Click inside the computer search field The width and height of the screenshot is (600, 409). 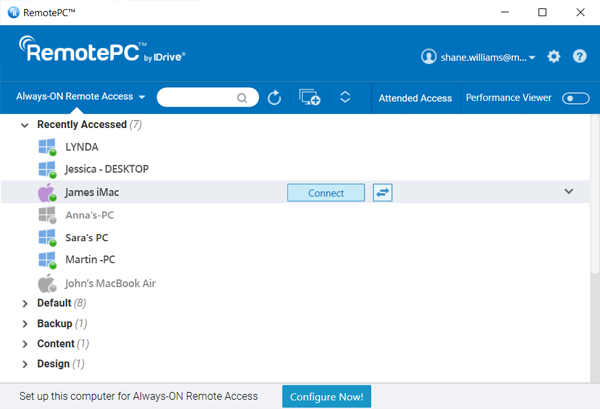pos(197,98)
